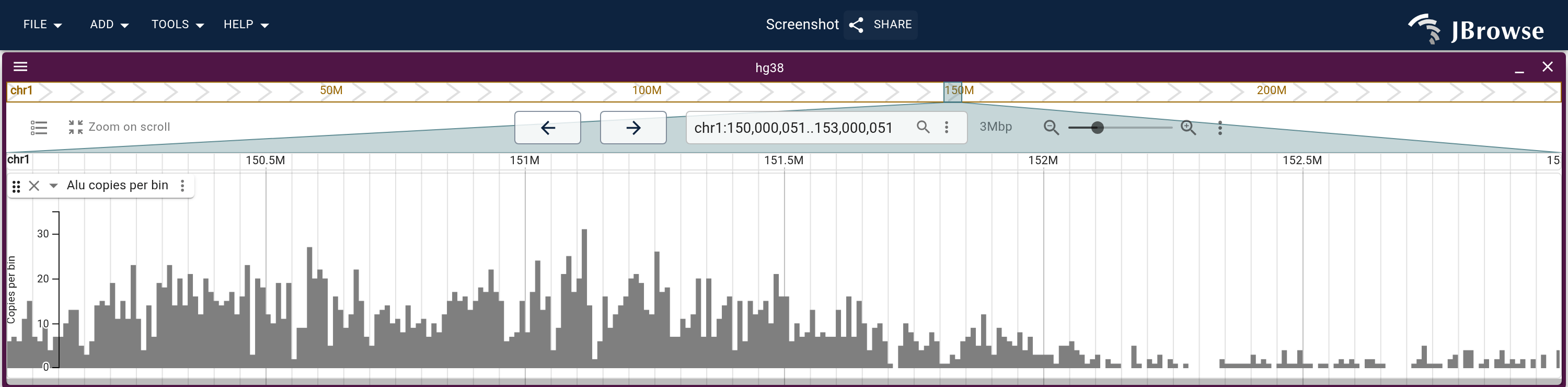Click the Screenshot session title
1568x387 pixels.
point(802,25)
